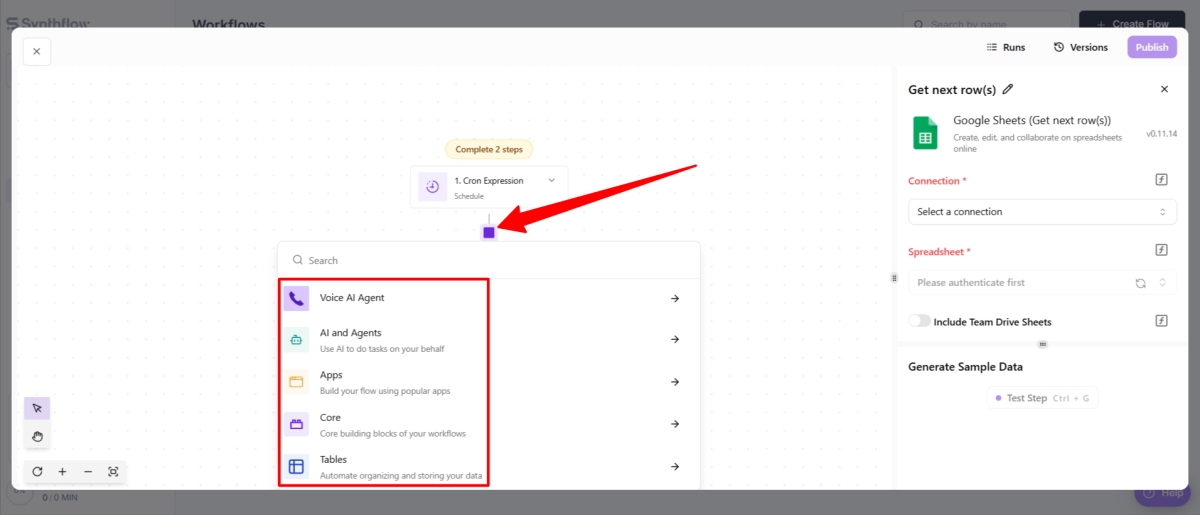Click the fit-to-view canvas icon
Image resolution: width=1200 pixels, height=515 pixels.
[113, 471]
